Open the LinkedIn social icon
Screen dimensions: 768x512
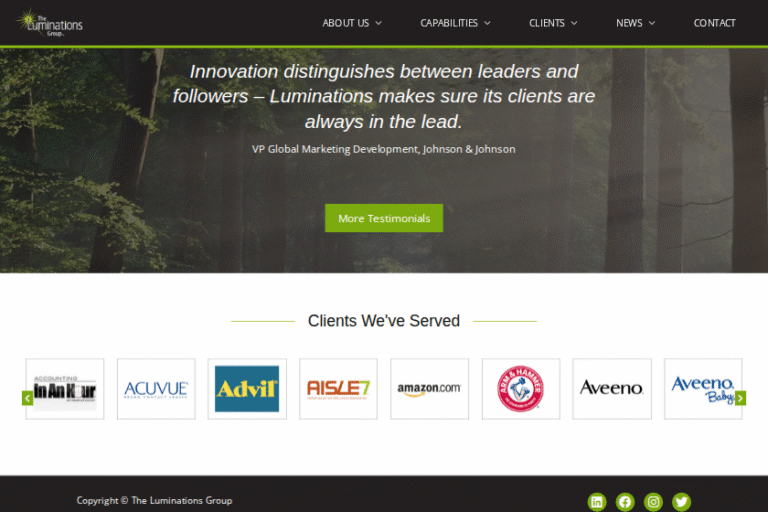click(597, 502)
